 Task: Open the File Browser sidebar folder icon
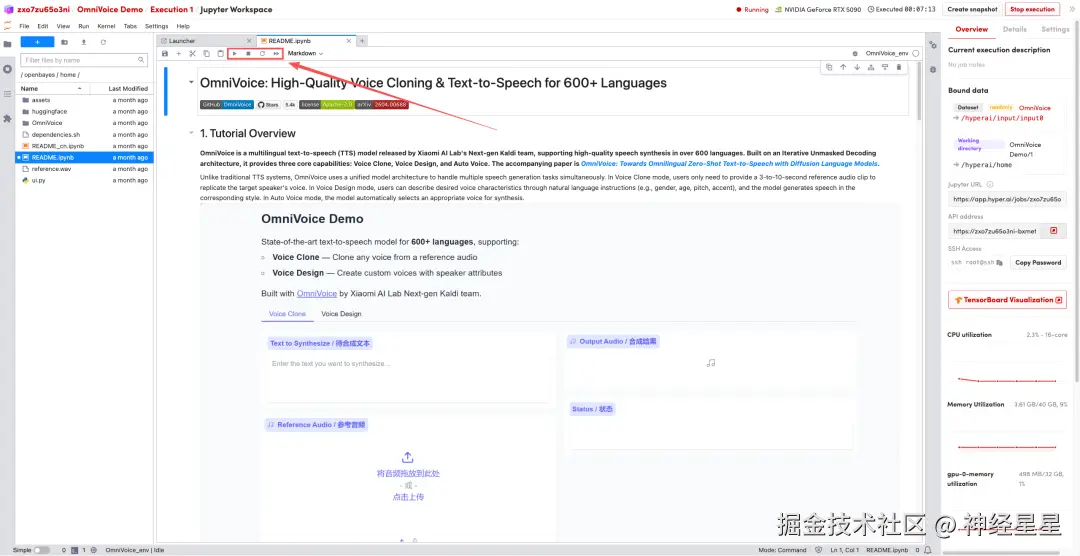coord(8,44)
